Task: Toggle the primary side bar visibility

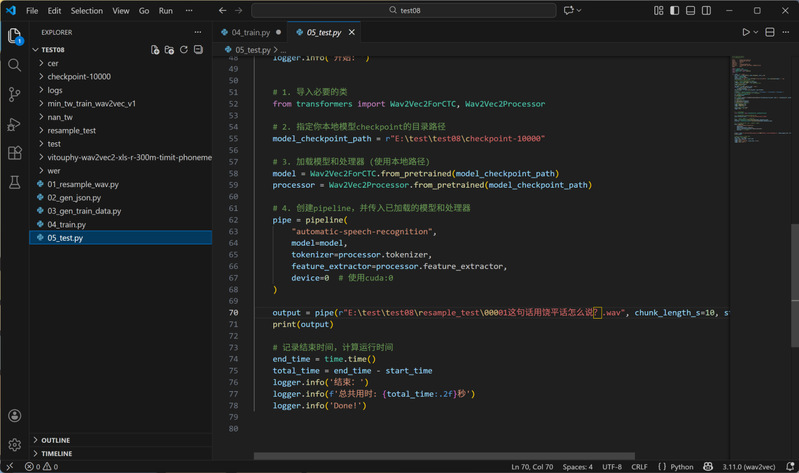Action: 672,10
